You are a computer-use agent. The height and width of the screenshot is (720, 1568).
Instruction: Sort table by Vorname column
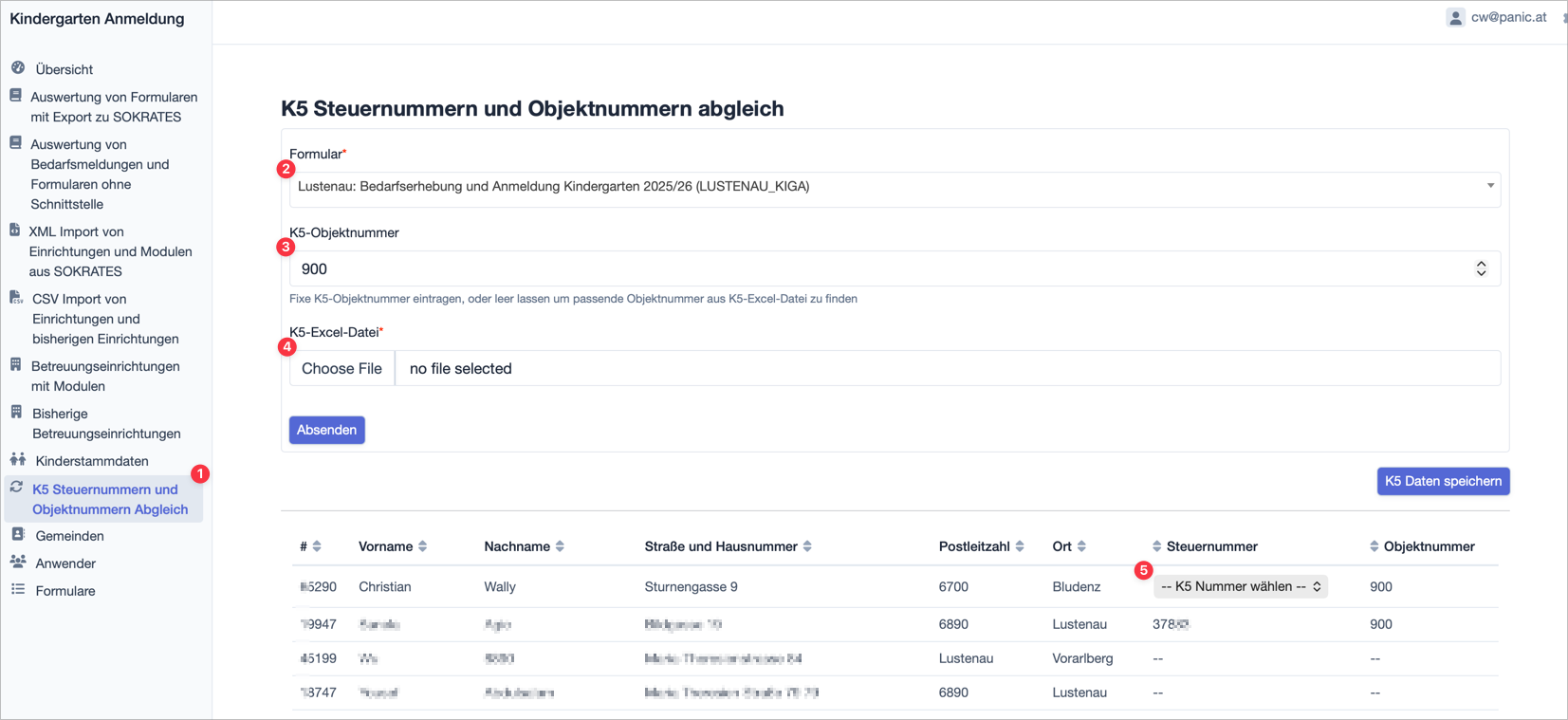(x=423, y=546)
